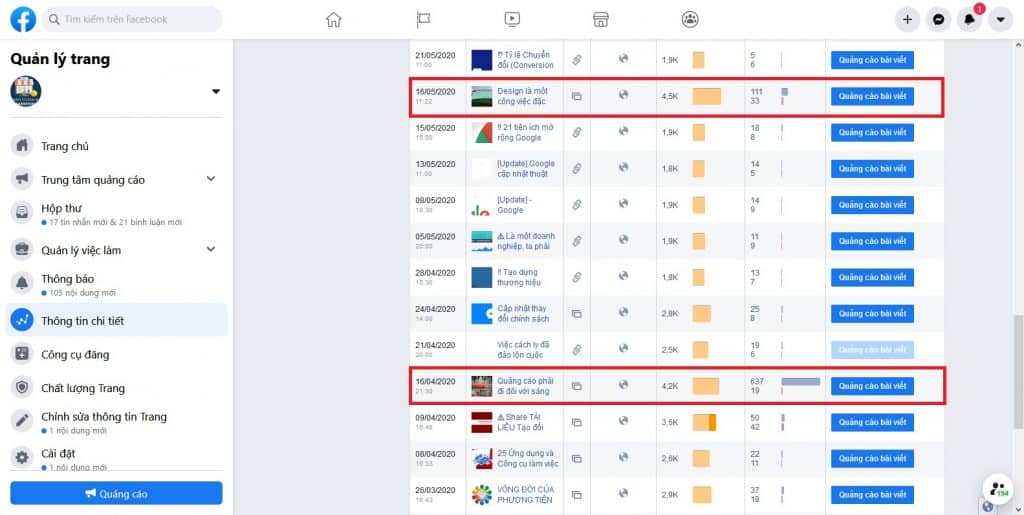The width and height of the screenshot is (1024, 515).
Task: Boost the 26/03/2020 post
Action: [x=872, y=495]
